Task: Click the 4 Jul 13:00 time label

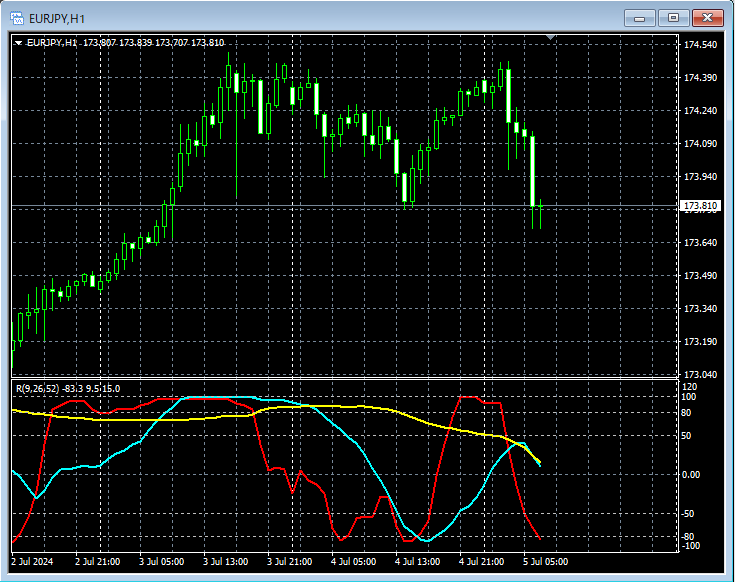Action: click(417, 562)
